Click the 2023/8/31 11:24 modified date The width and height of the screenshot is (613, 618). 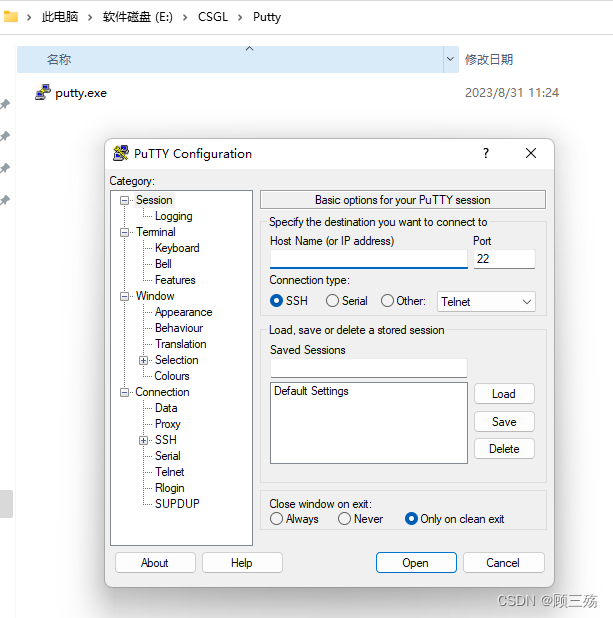(512, 93)
